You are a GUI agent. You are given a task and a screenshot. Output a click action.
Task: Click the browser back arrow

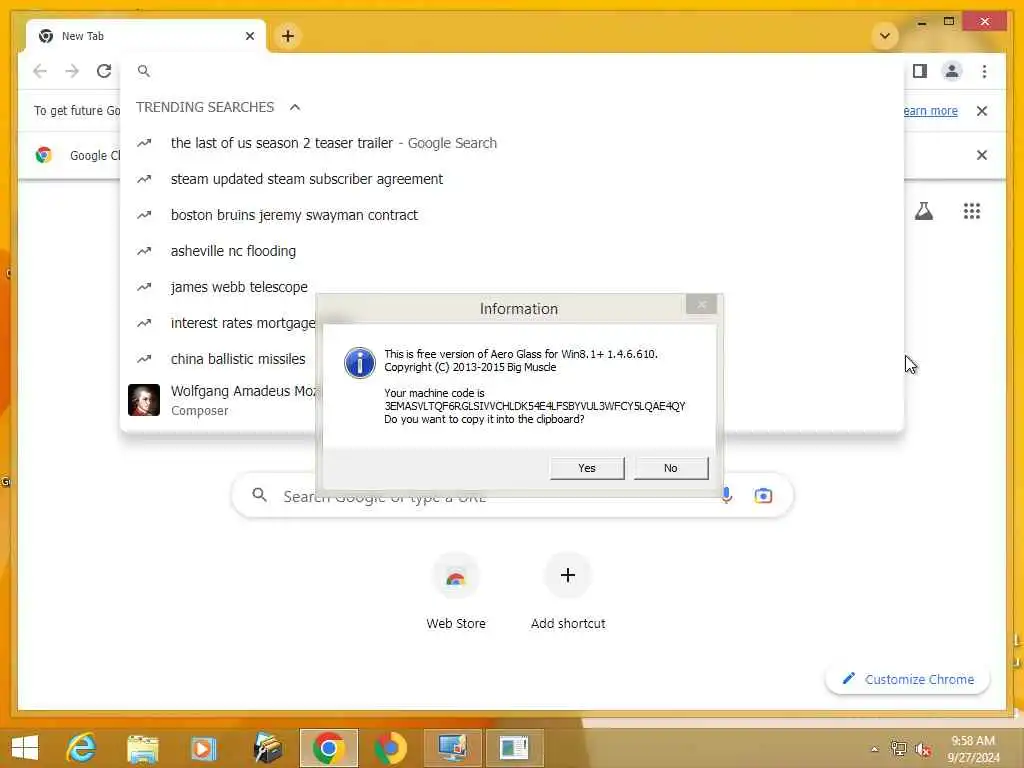(40, 71)
